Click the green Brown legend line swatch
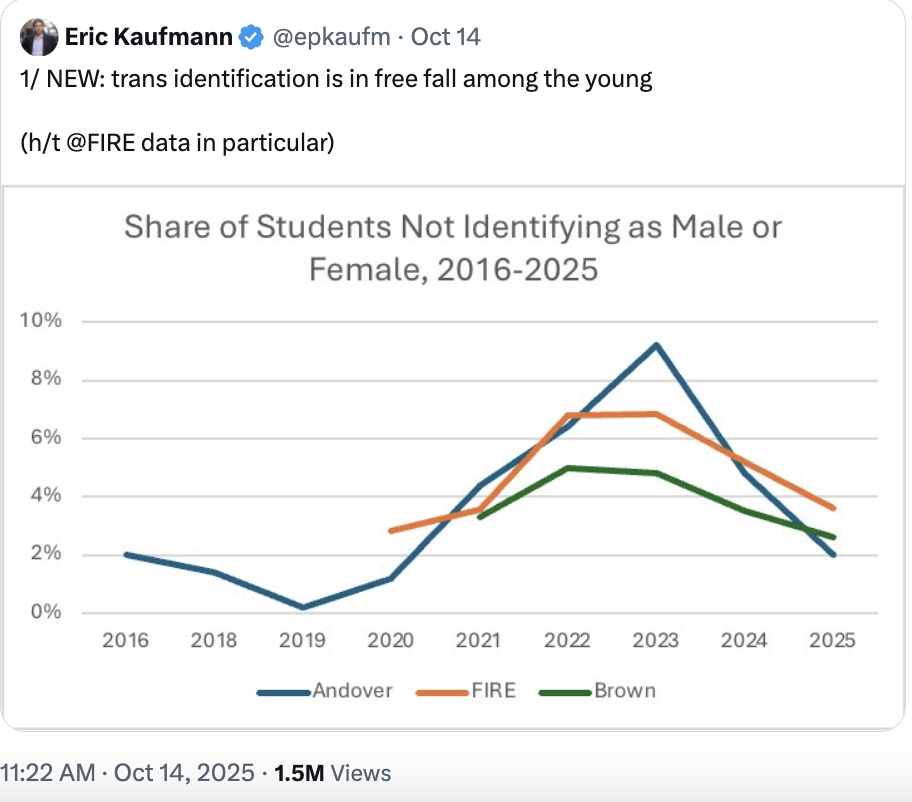 coord(565,691)
